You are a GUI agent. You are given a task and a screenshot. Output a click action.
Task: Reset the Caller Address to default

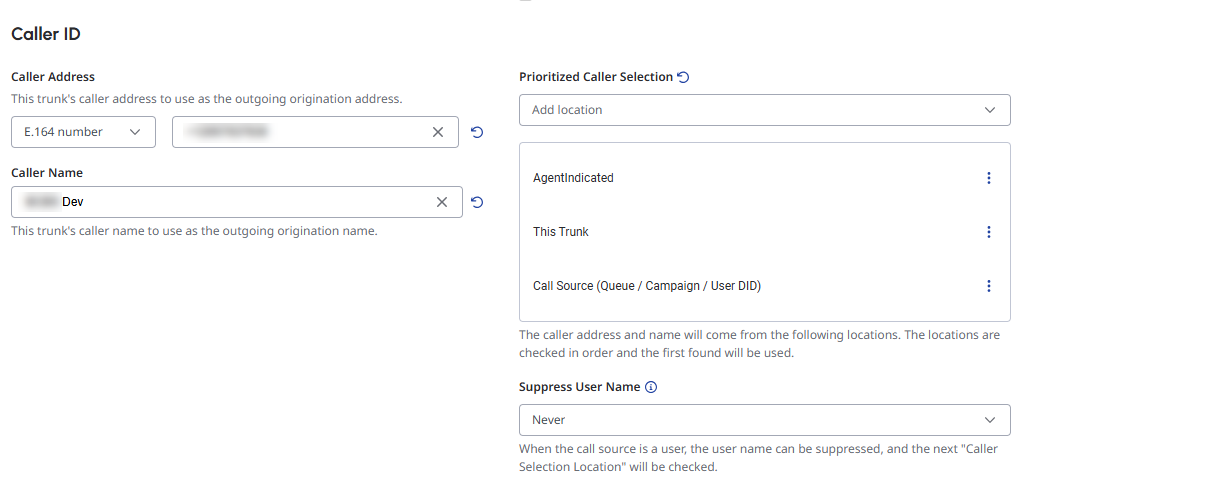click(477, 132)
